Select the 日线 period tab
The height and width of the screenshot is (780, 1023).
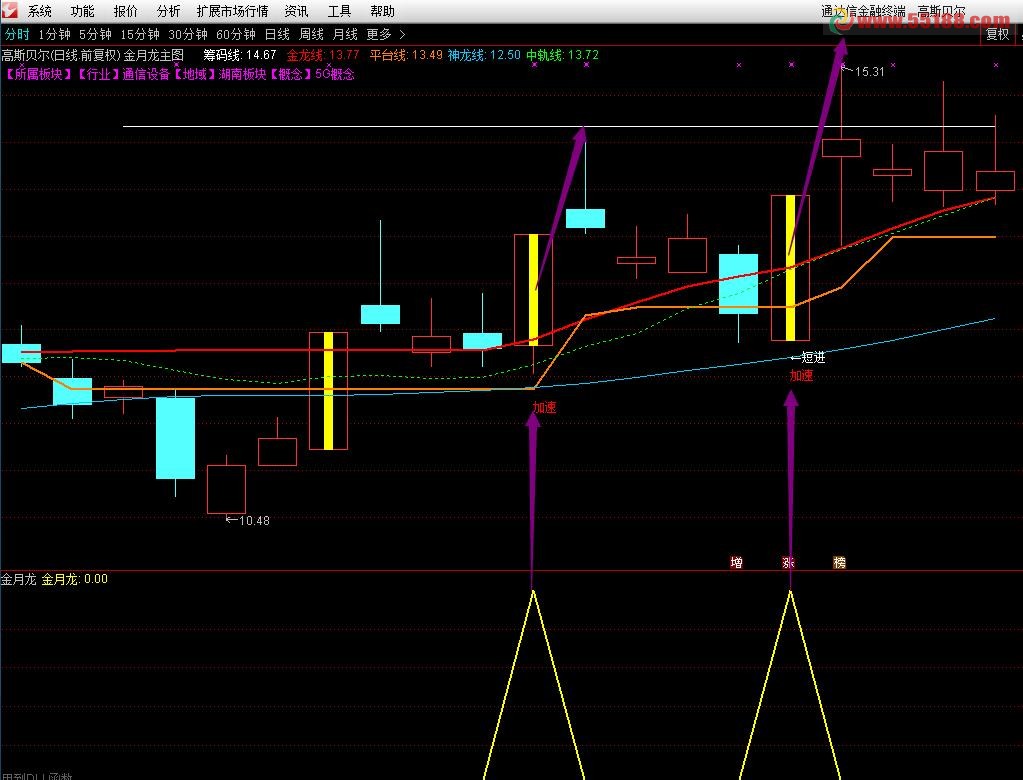(x=277, y=34)
